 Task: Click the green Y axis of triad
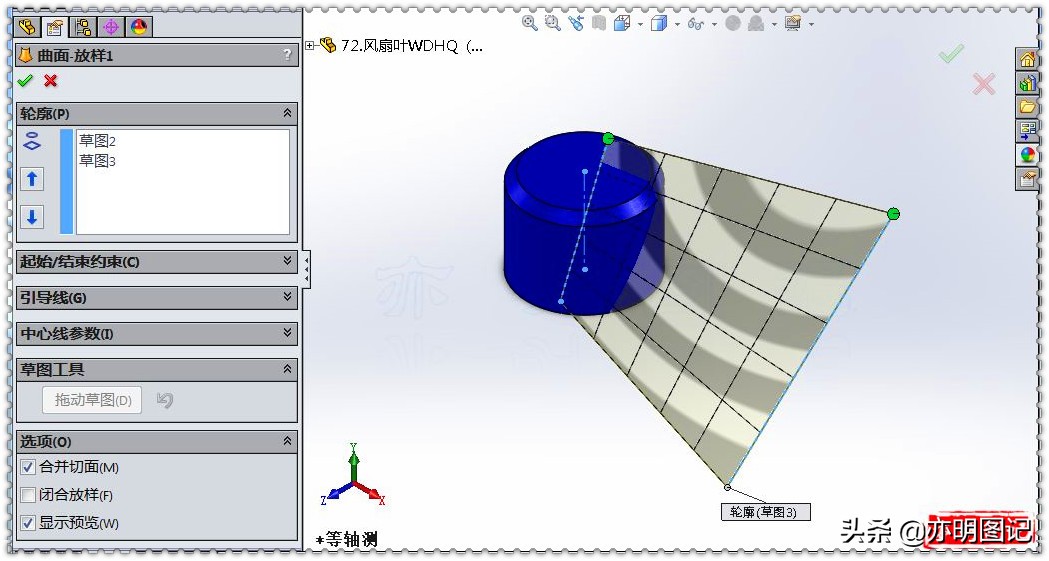[354, 461]
